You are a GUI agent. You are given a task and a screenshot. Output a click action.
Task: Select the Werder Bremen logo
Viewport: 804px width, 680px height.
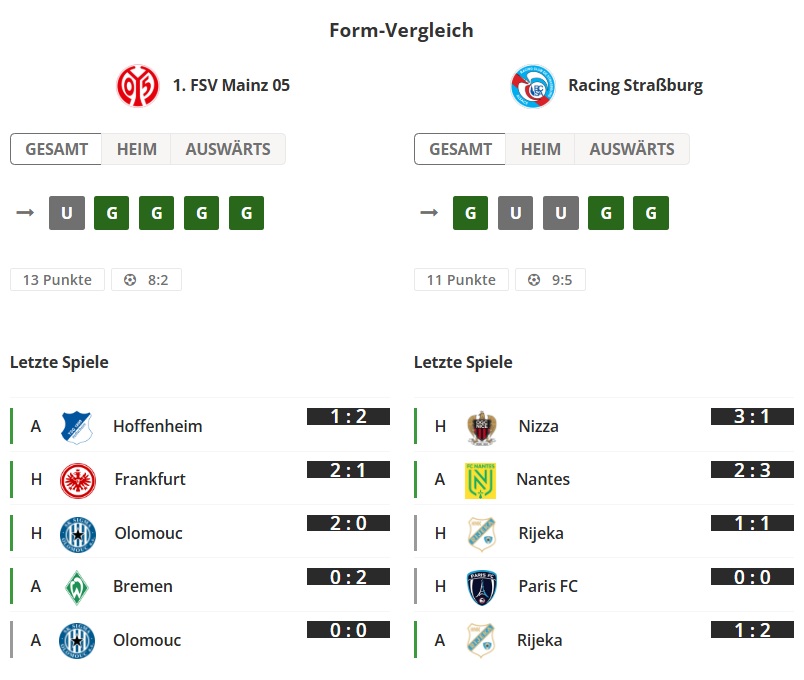click(x=75, y=587)
